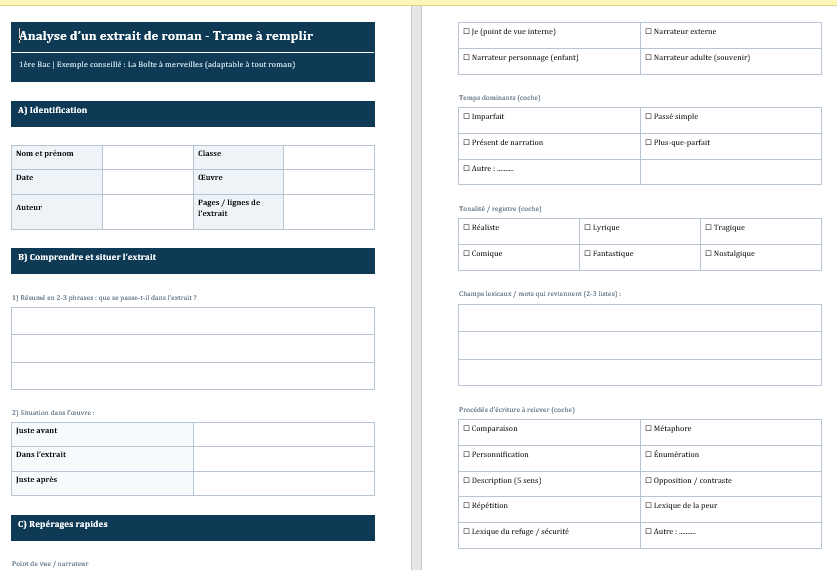Check the 'Fantastique' checkbox
Image resolution: width=837 pixels, height=570 pixels.
point(588,254)
